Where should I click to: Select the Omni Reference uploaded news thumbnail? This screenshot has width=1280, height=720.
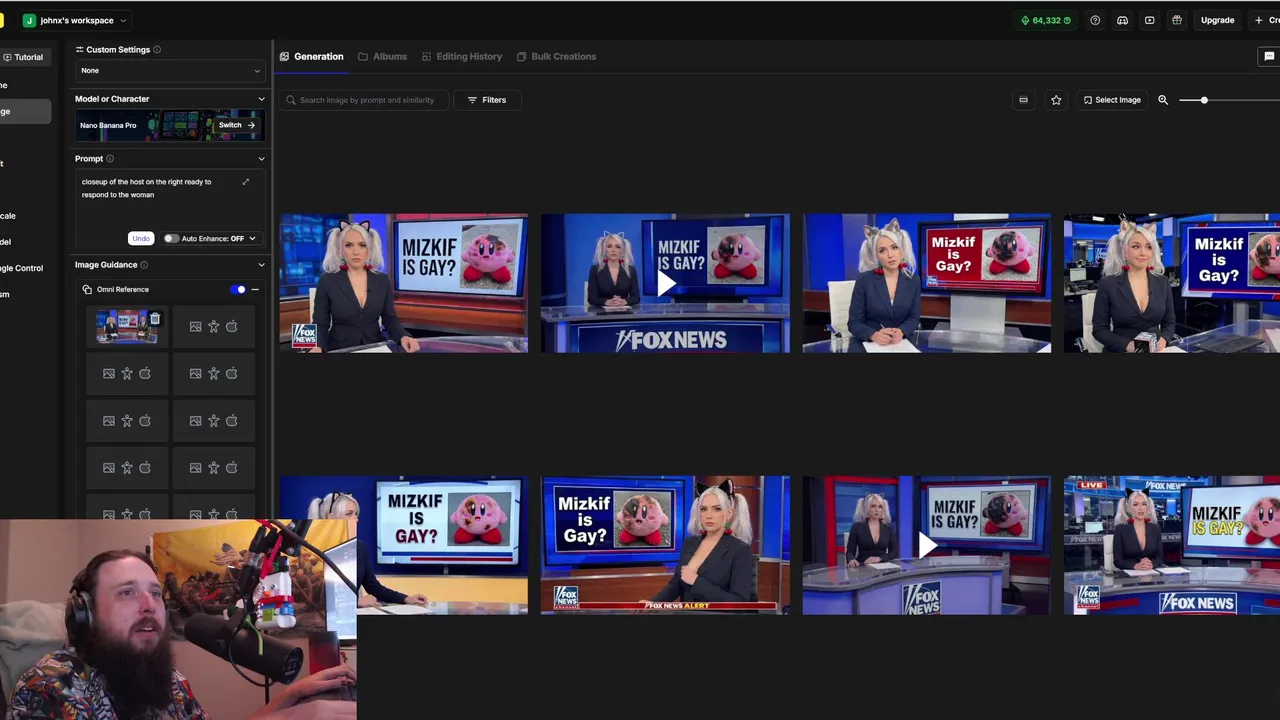(x=126, y=327)
